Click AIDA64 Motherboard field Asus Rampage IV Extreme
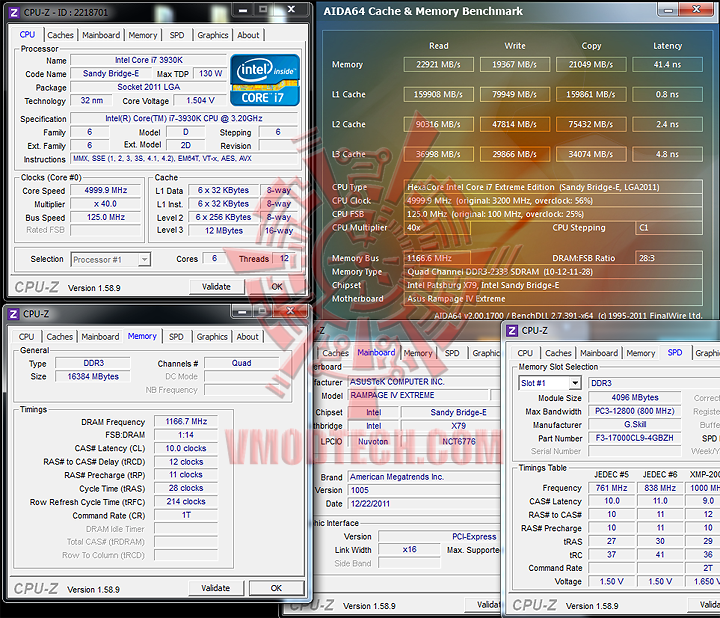Viewport: 720px width, 618px height. click(553, 299)
